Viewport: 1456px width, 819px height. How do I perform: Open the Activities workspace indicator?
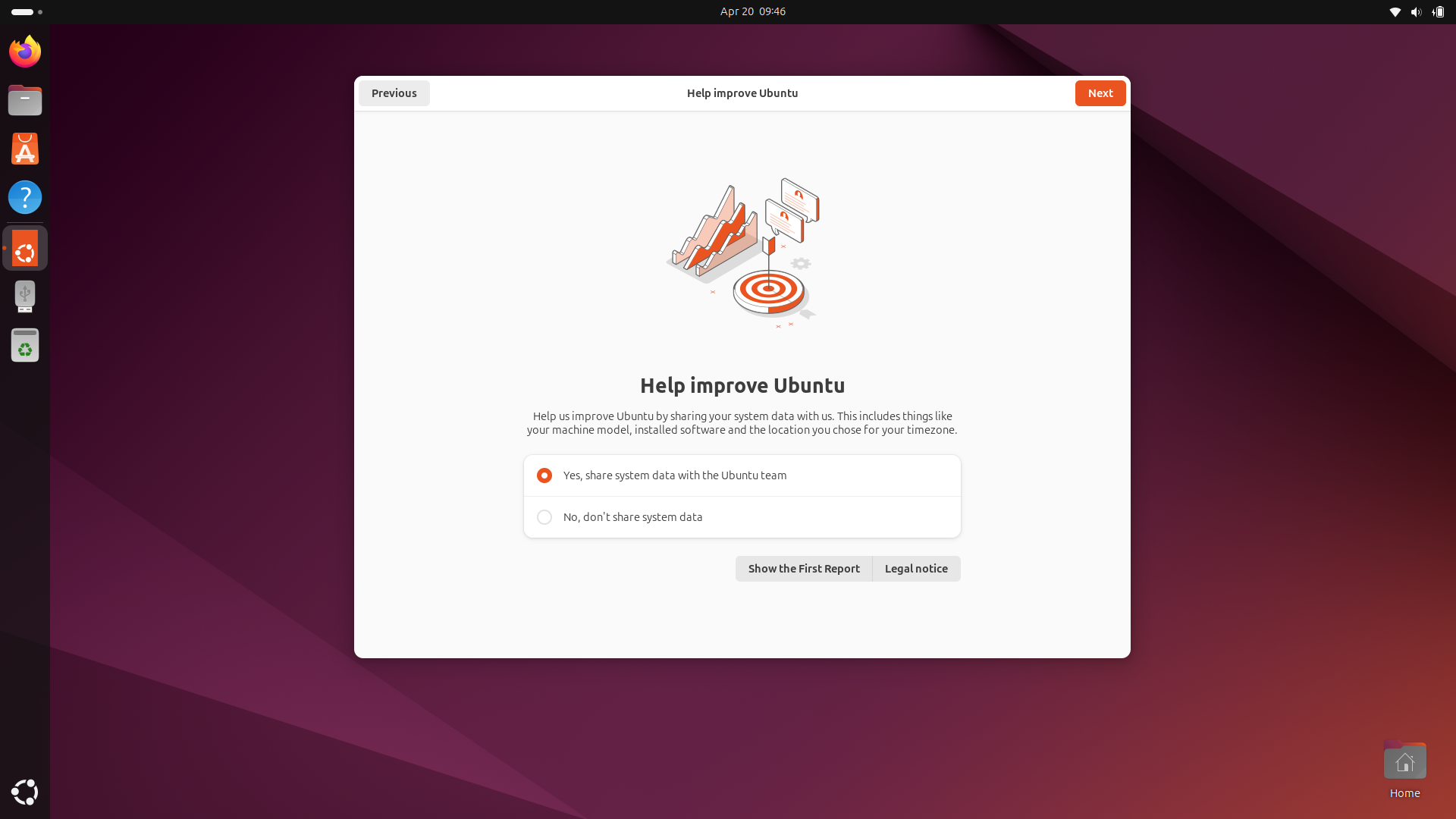(27, 11)
